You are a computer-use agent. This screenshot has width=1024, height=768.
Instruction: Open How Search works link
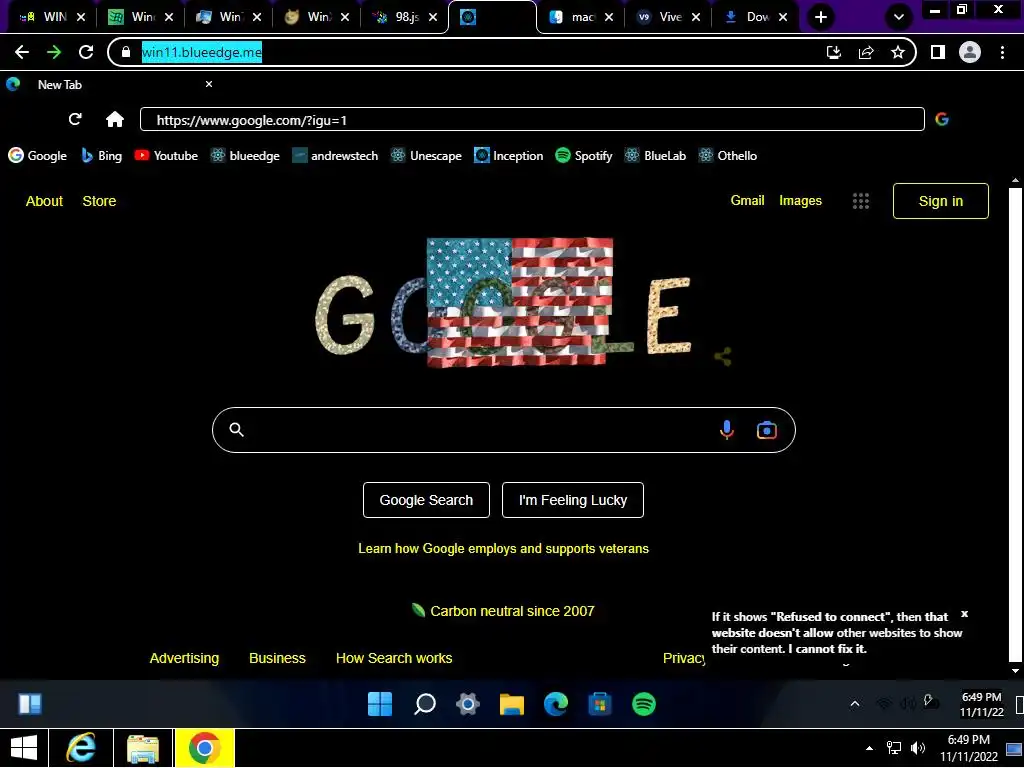[x=394, y=658]
